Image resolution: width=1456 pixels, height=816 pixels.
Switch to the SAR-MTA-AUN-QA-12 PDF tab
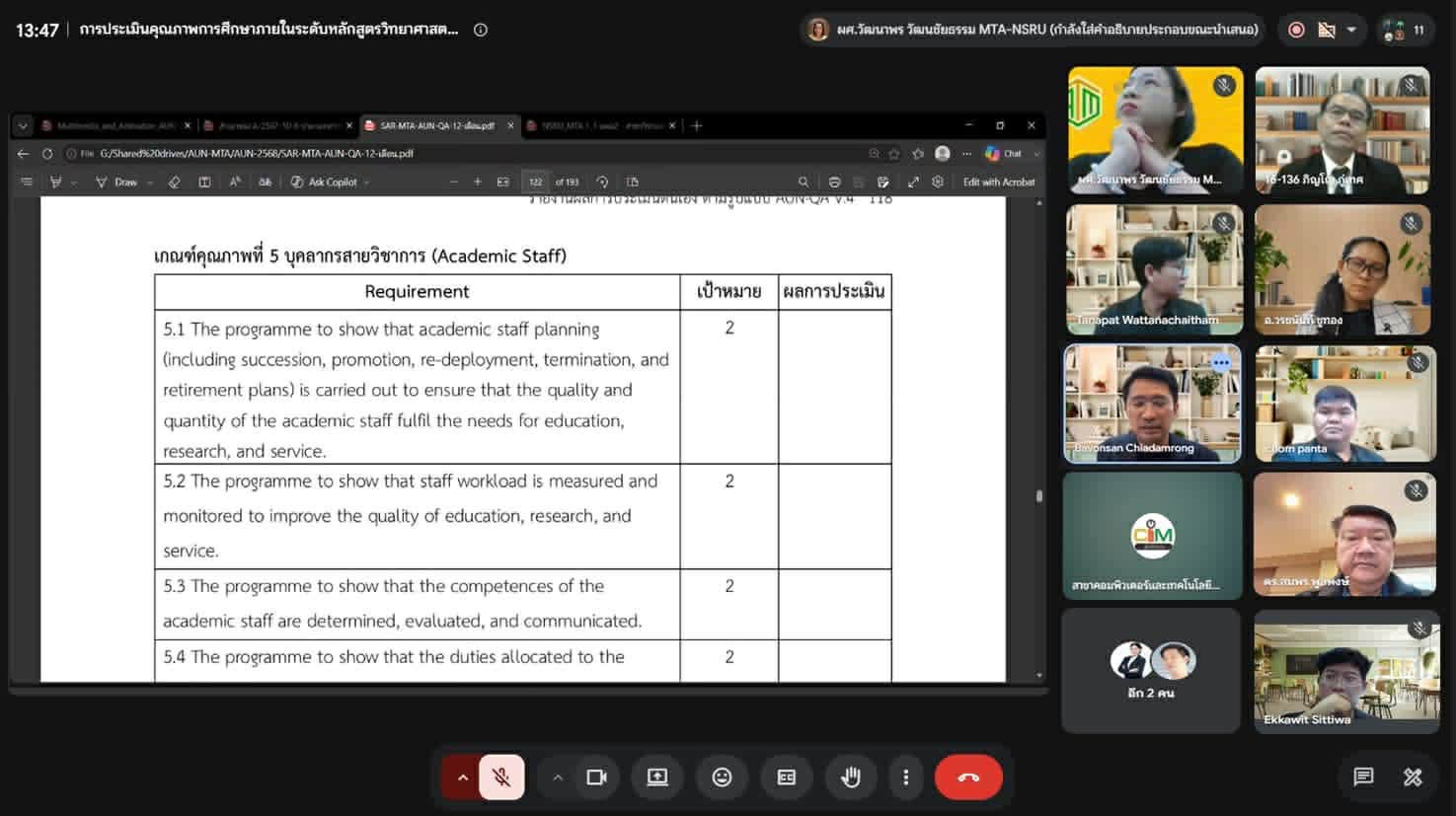[437, 126]
